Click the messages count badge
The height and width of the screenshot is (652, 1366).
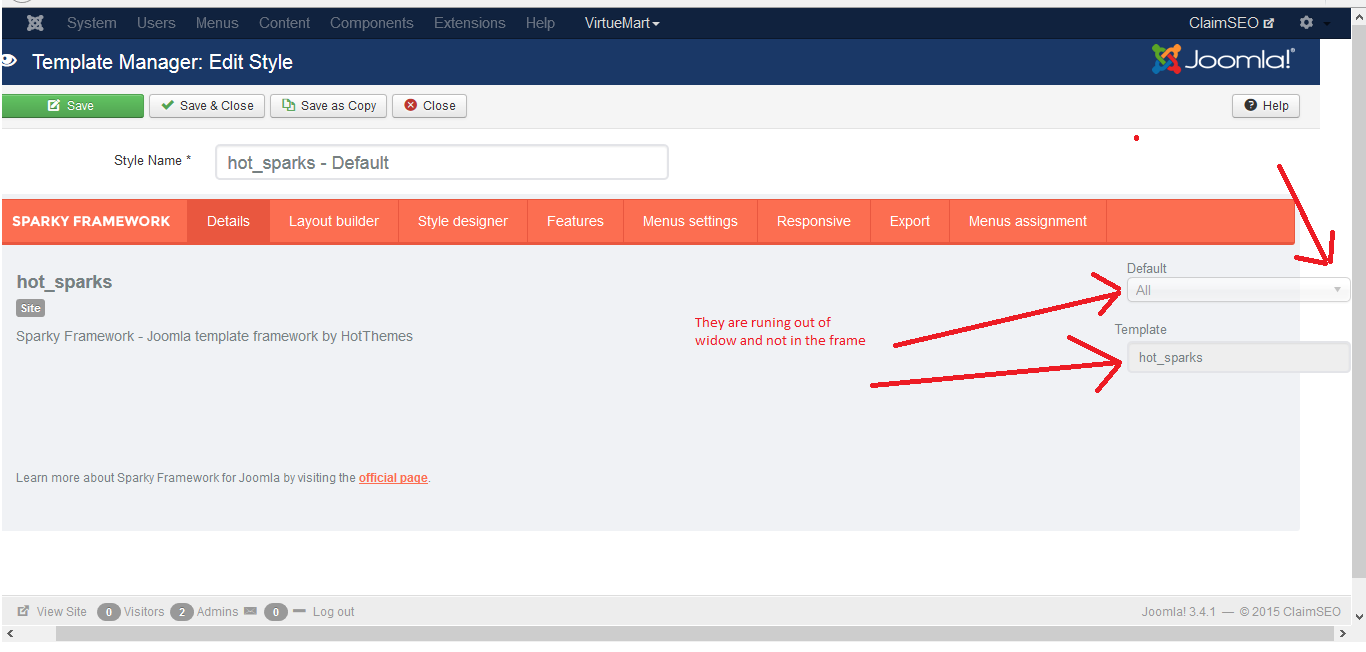click(276, 612)
